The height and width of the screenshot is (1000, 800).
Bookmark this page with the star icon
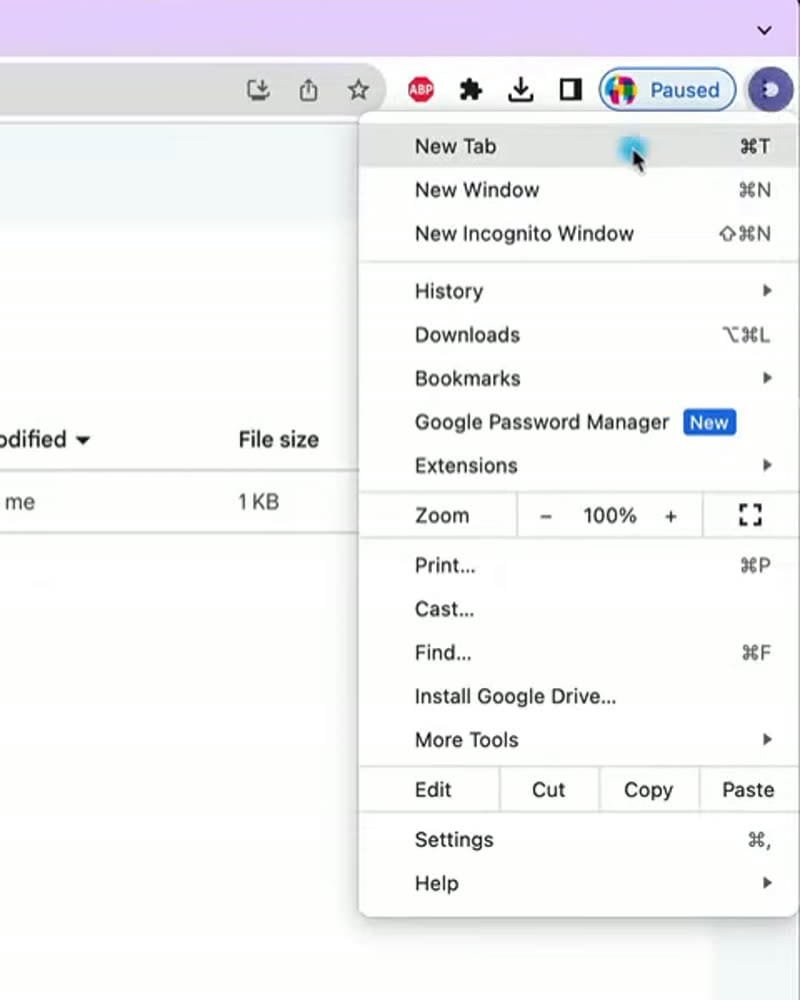click(x=358, y=90)
